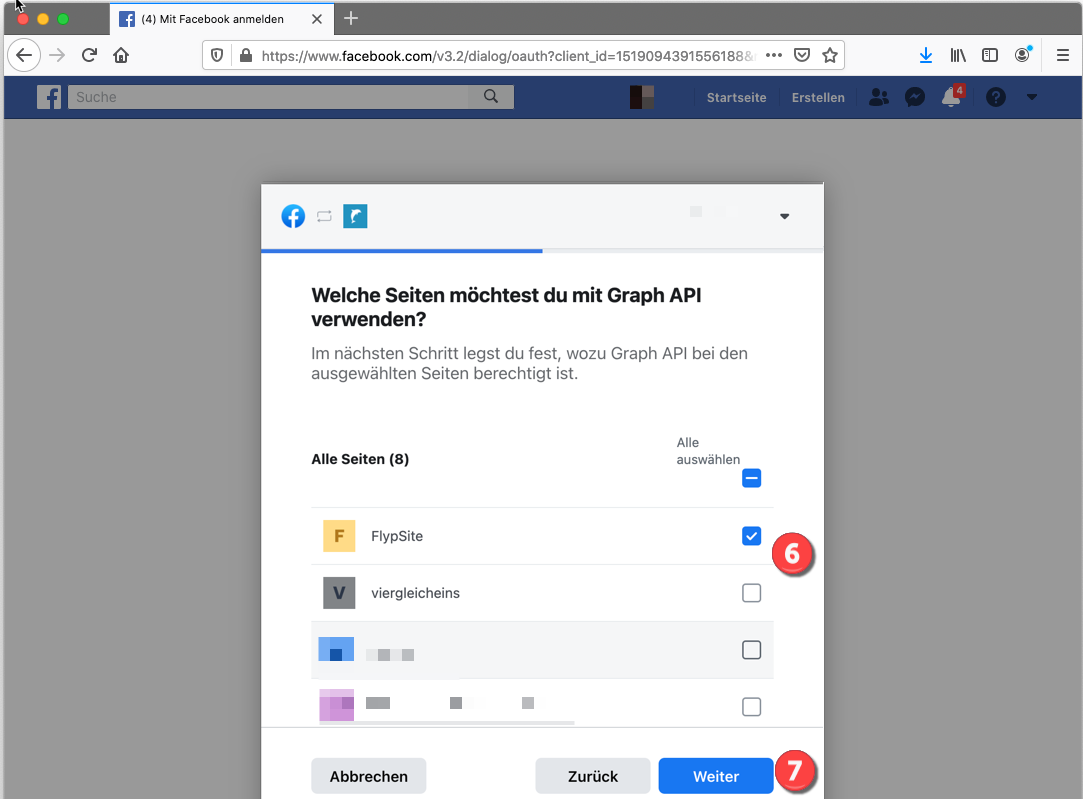This screenshot has height=799, width=1083.
Task: Go to Startseite
Action: [x=736, y=97]
